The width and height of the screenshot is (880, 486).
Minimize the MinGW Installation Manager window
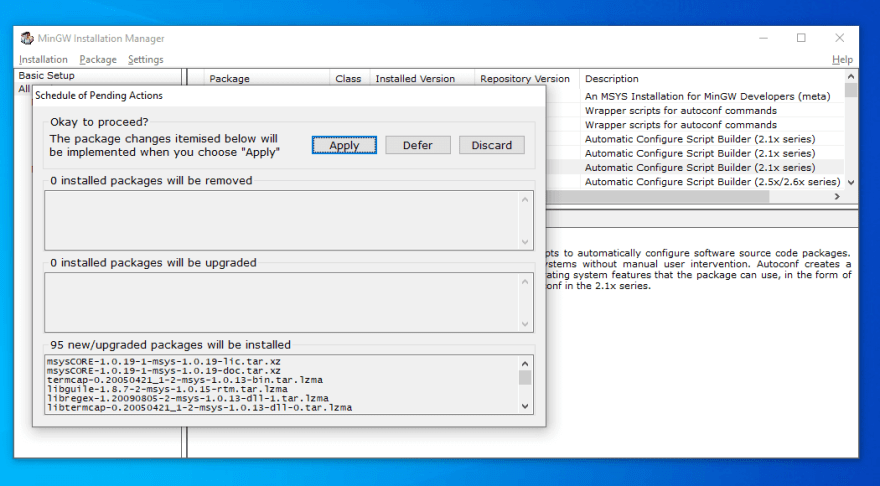(x=763, y=38)
